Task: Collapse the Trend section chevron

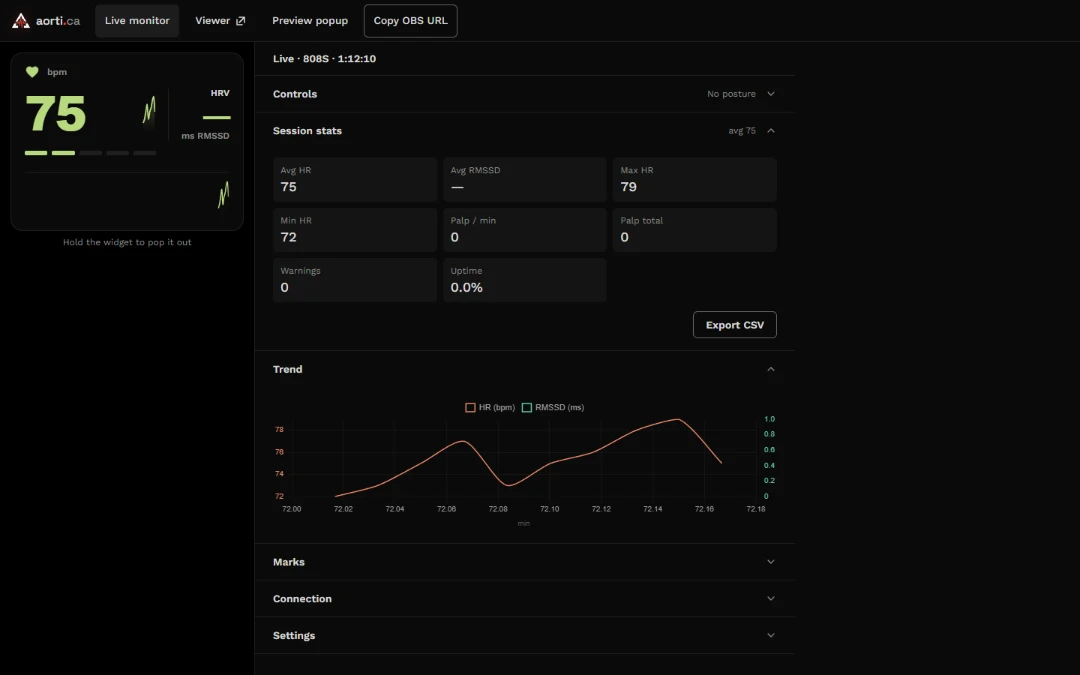Action: pyautogui.click(x=771, y=369)
